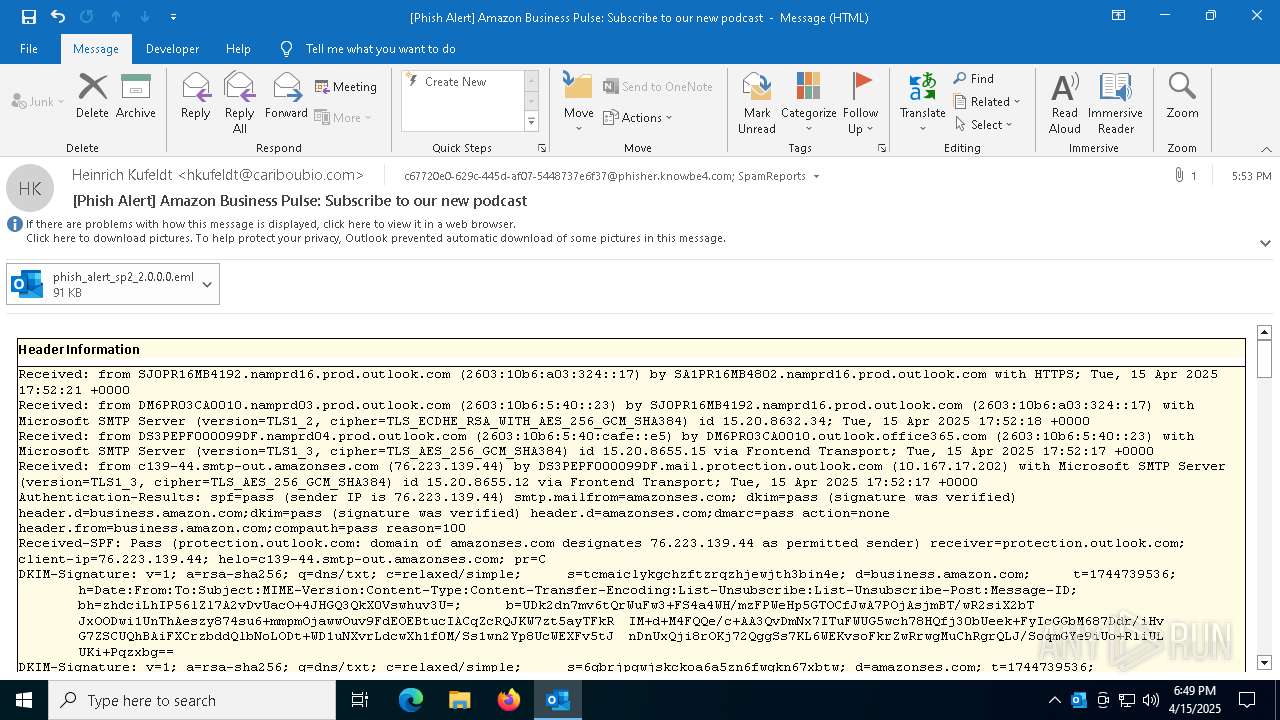Click Reply All

(x=240, y=102)
